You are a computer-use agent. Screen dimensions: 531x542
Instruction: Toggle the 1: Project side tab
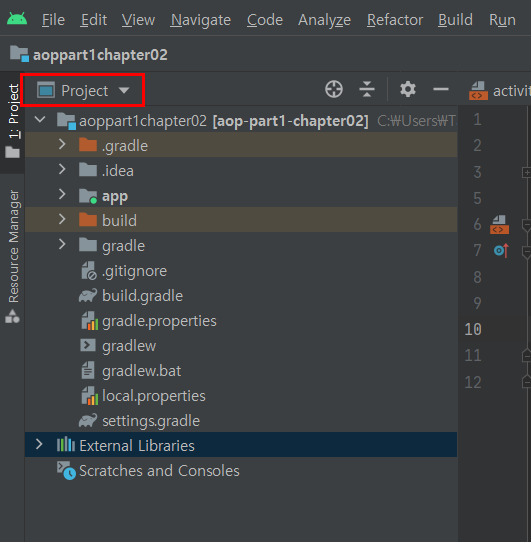[x=13, y=121]
